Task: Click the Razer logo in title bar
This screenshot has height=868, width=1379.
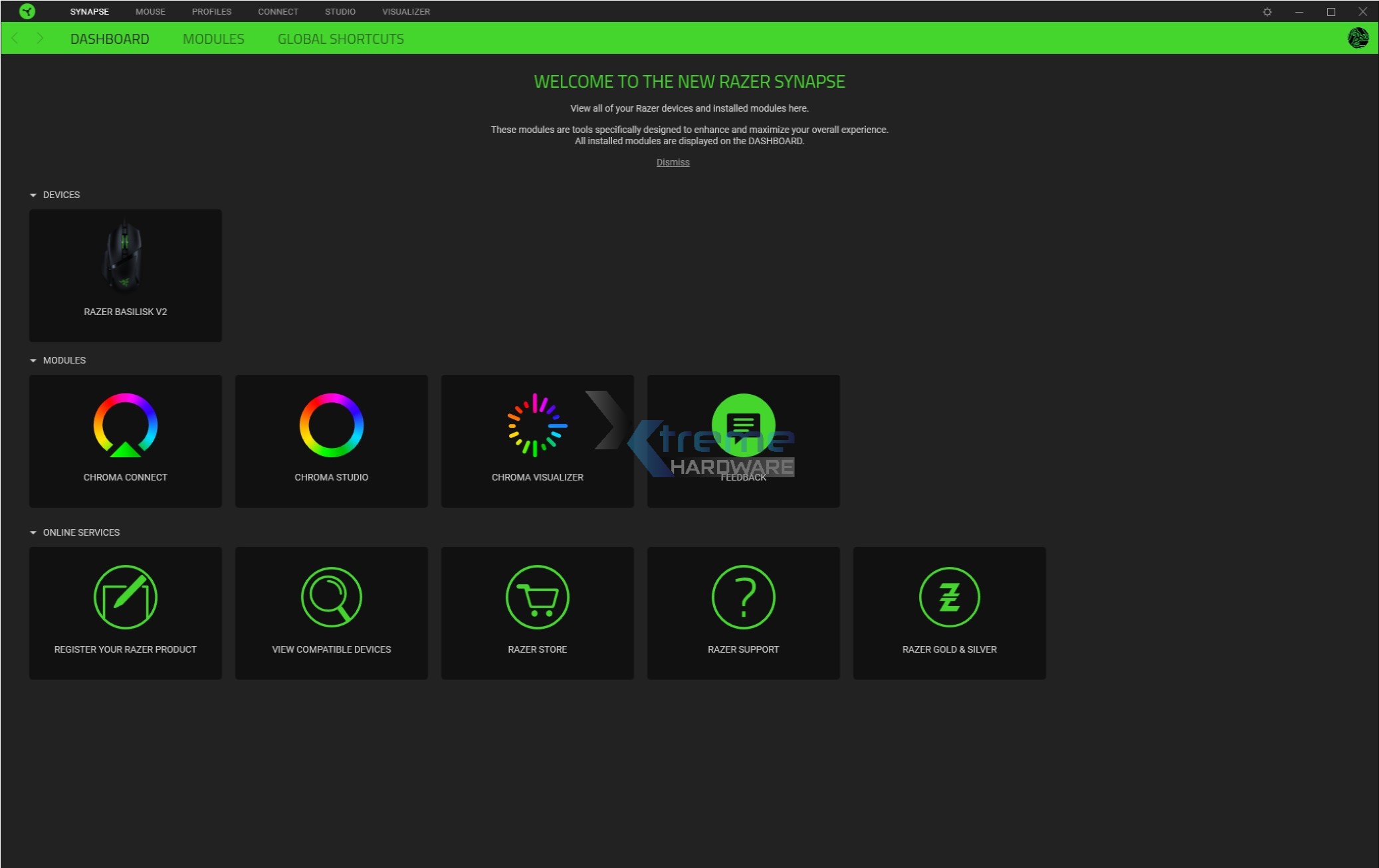Action: (x=27, y=11)
